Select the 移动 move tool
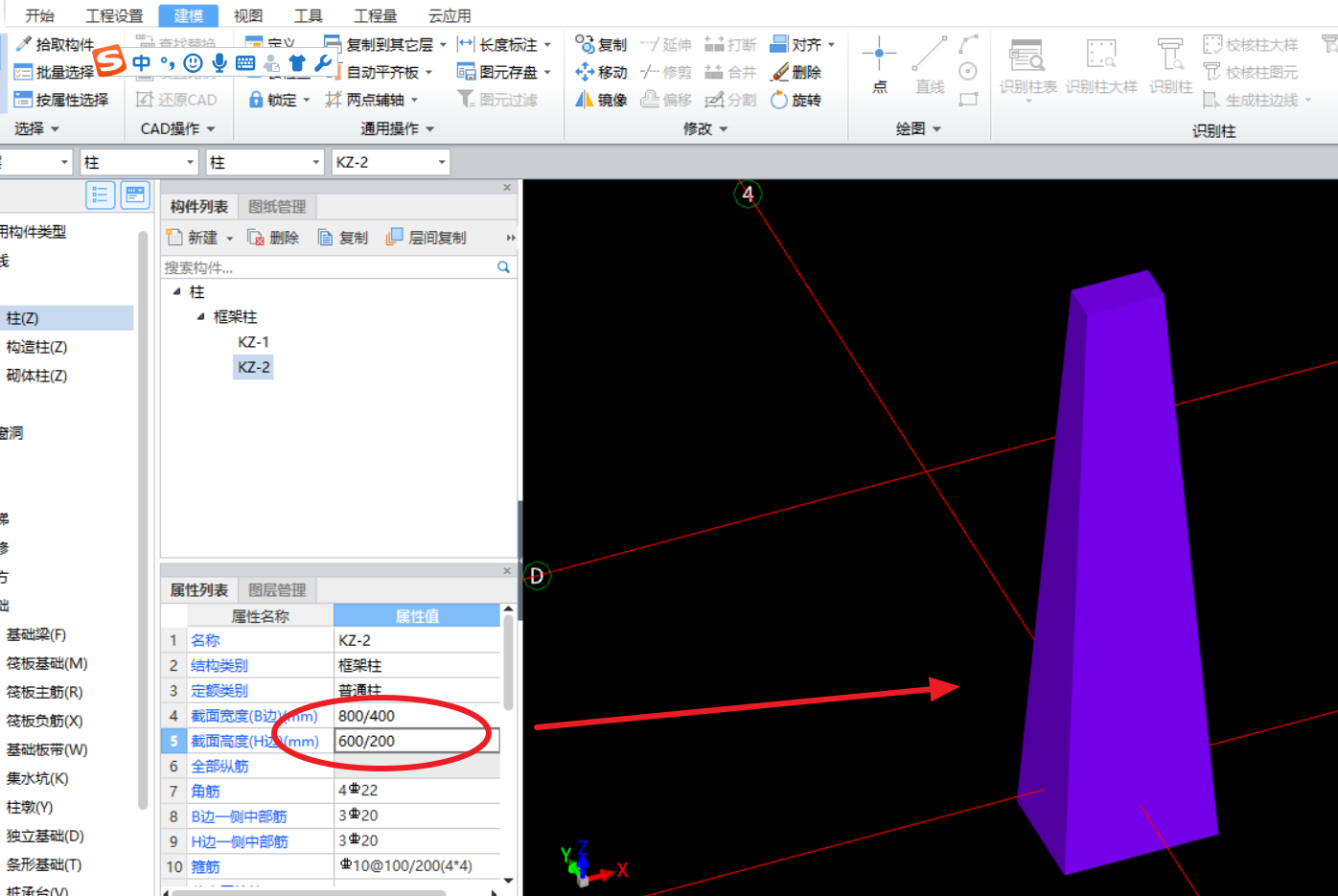 click(x=601, y=72)
